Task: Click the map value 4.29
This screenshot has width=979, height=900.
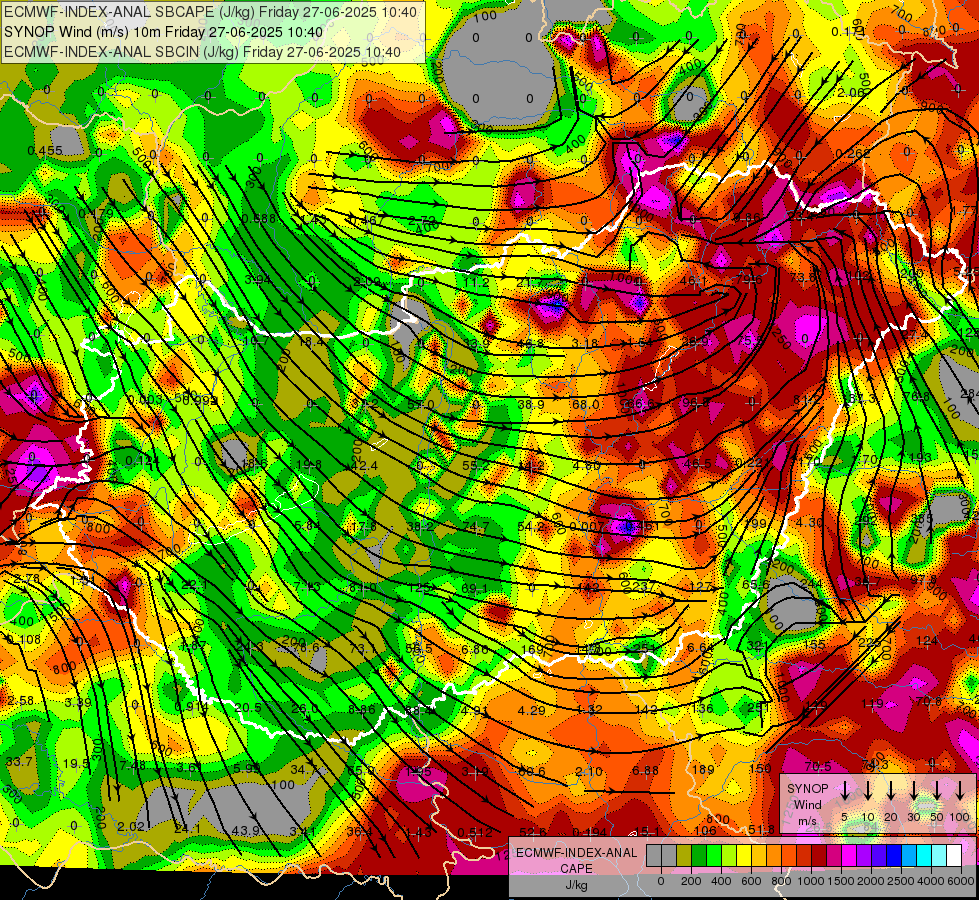Action: [x=531, y=710]
